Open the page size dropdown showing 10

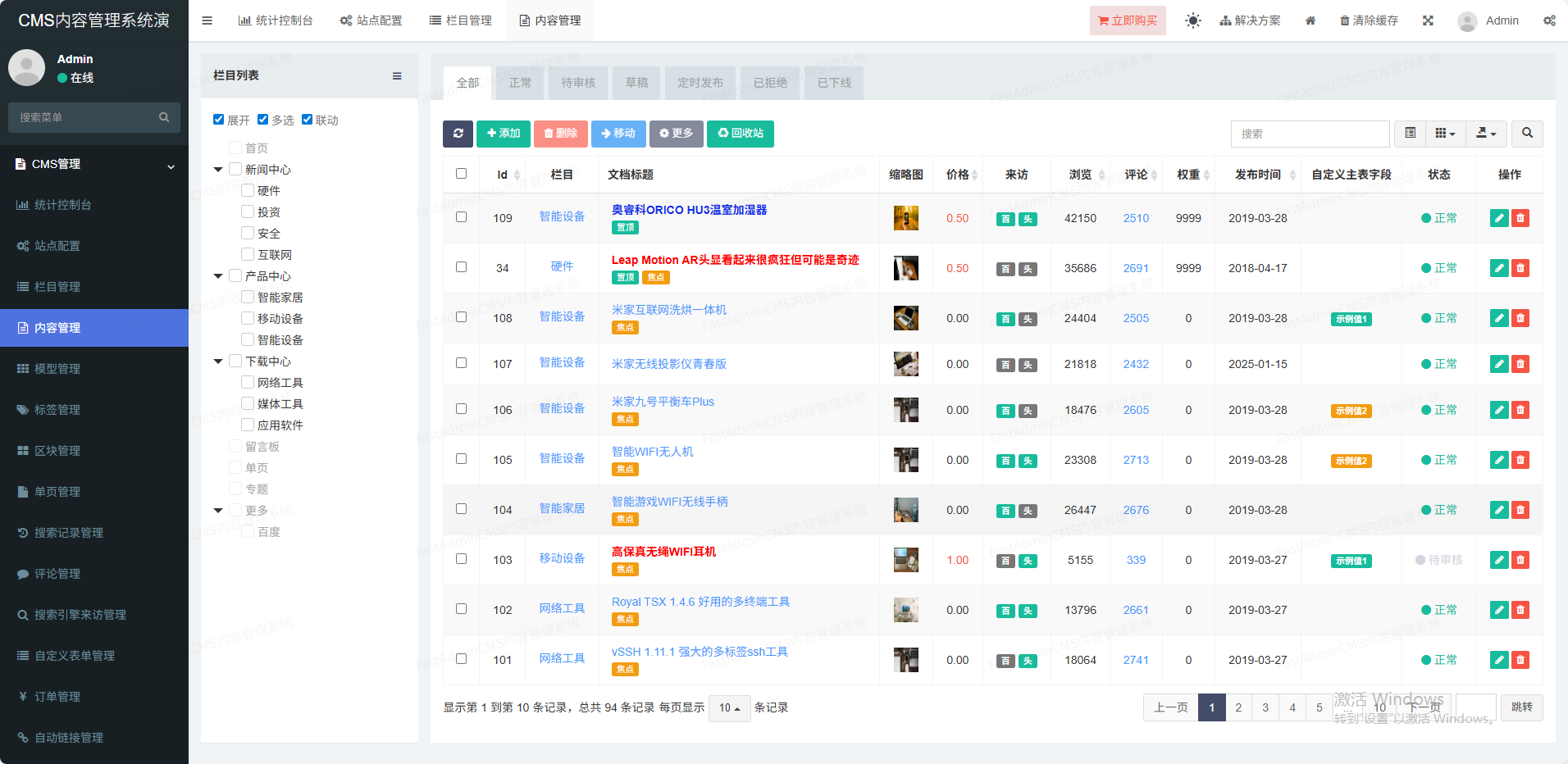[729, 707]
